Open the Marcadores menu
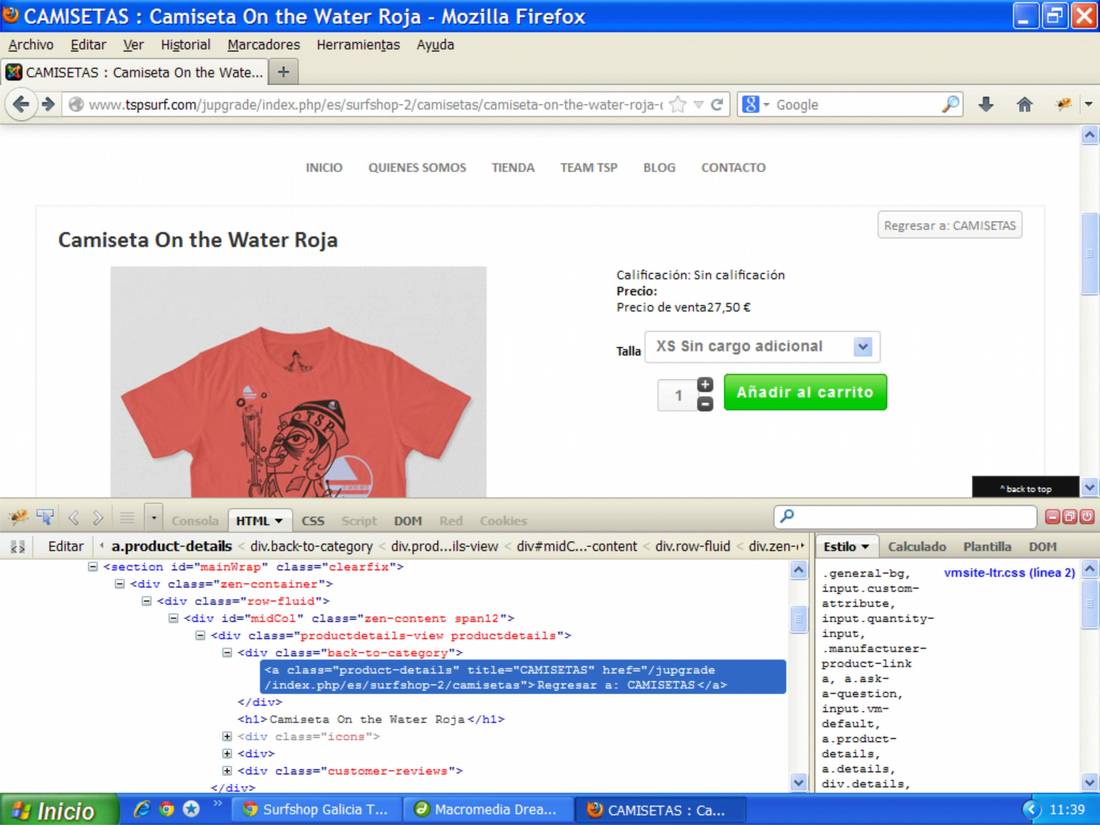 pyautogui.click(x=264, y=45)
